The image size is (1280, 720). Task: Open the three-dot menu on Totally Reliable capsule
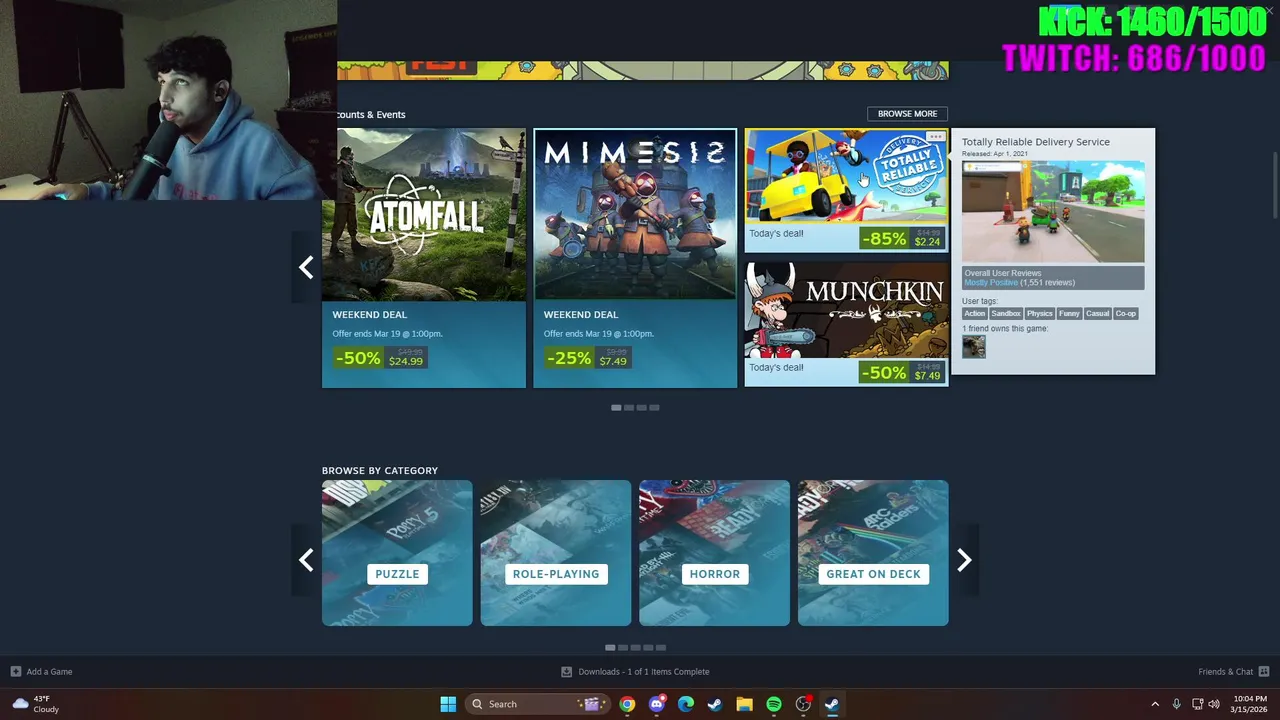(x=935, y=136)
